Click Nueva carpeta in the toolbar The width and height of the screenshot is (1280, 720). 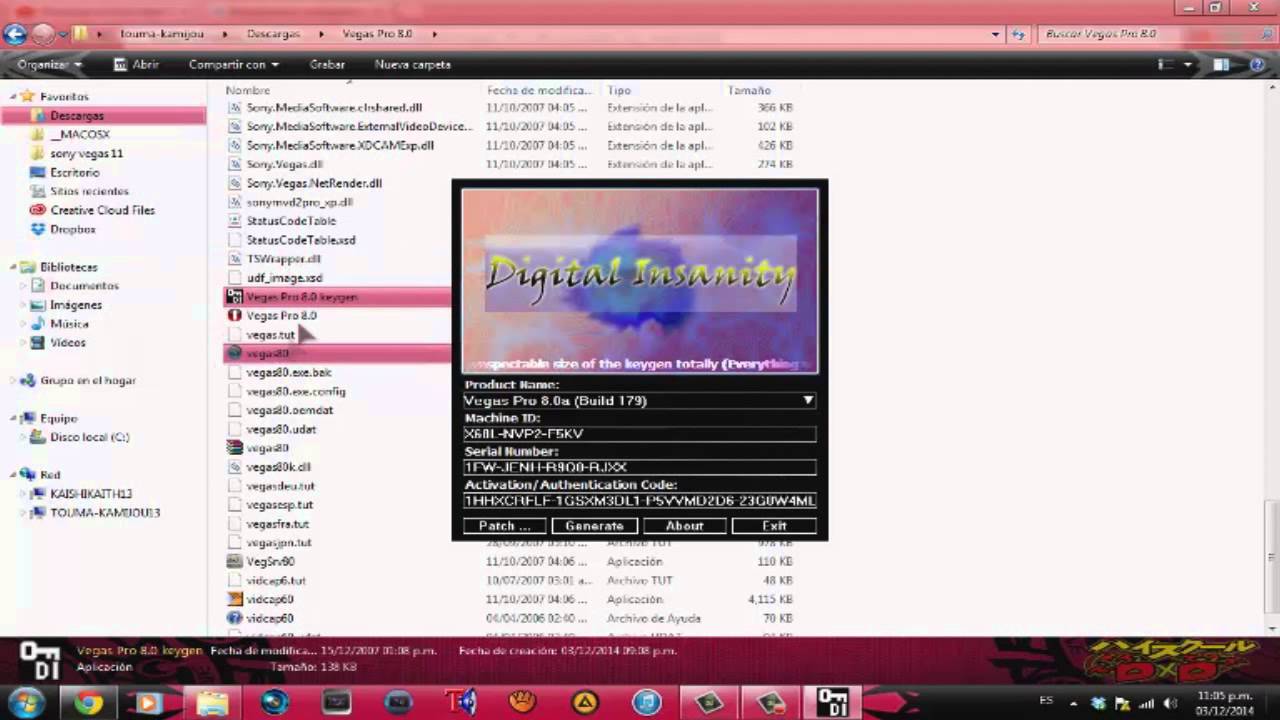[412, 64]
